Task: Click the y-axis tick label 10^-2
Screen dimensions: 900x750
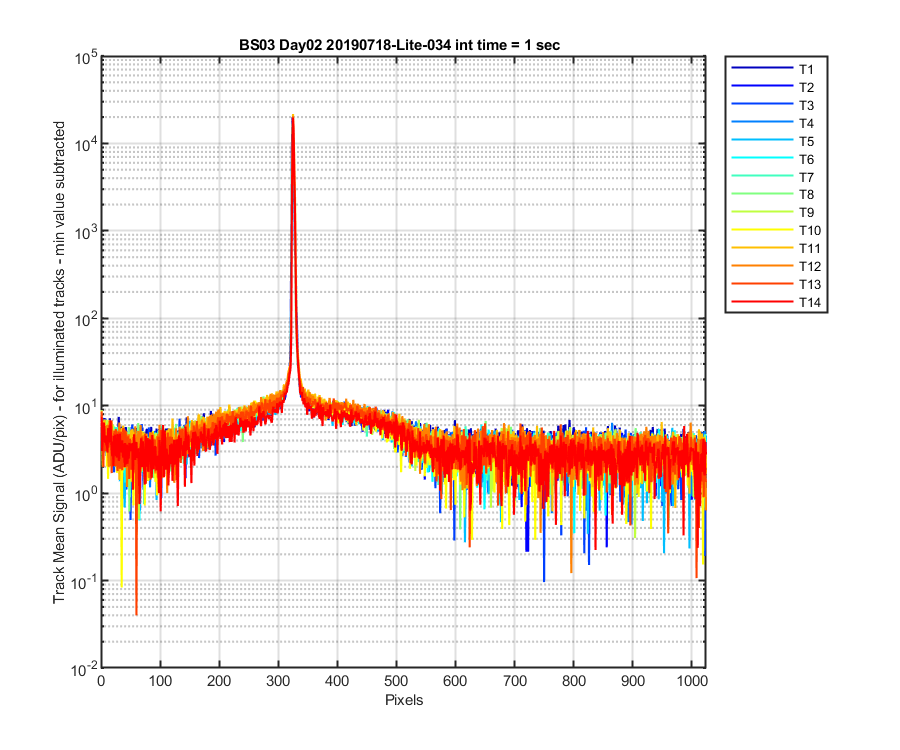Action: click(x=84, y=669)
